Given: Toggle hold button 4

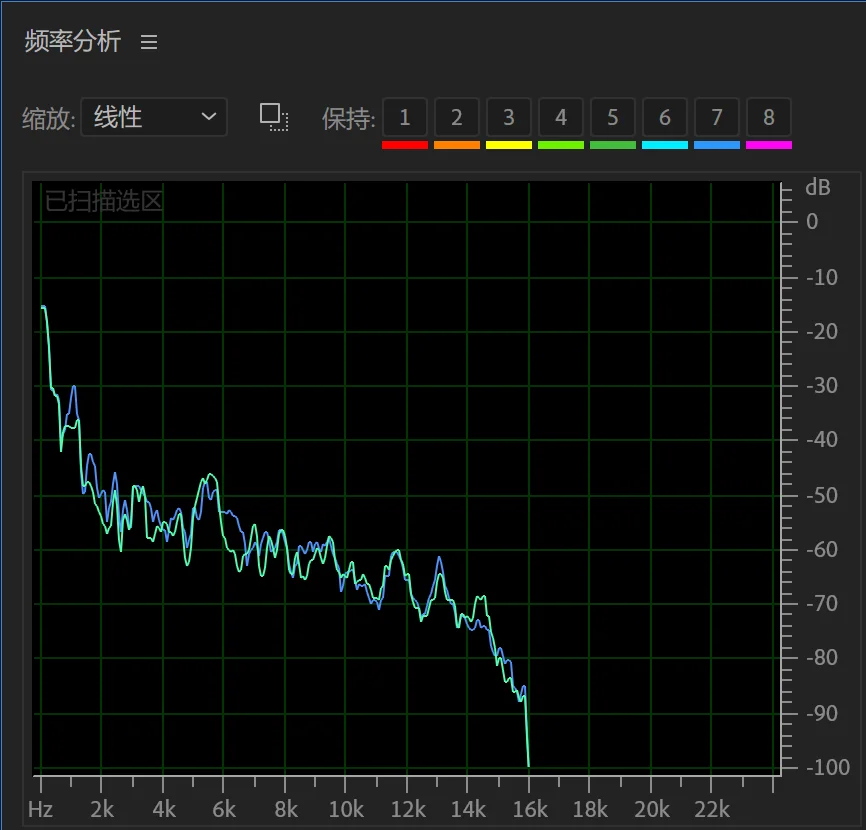Looking at the screenshot, I should click(561, 117).
